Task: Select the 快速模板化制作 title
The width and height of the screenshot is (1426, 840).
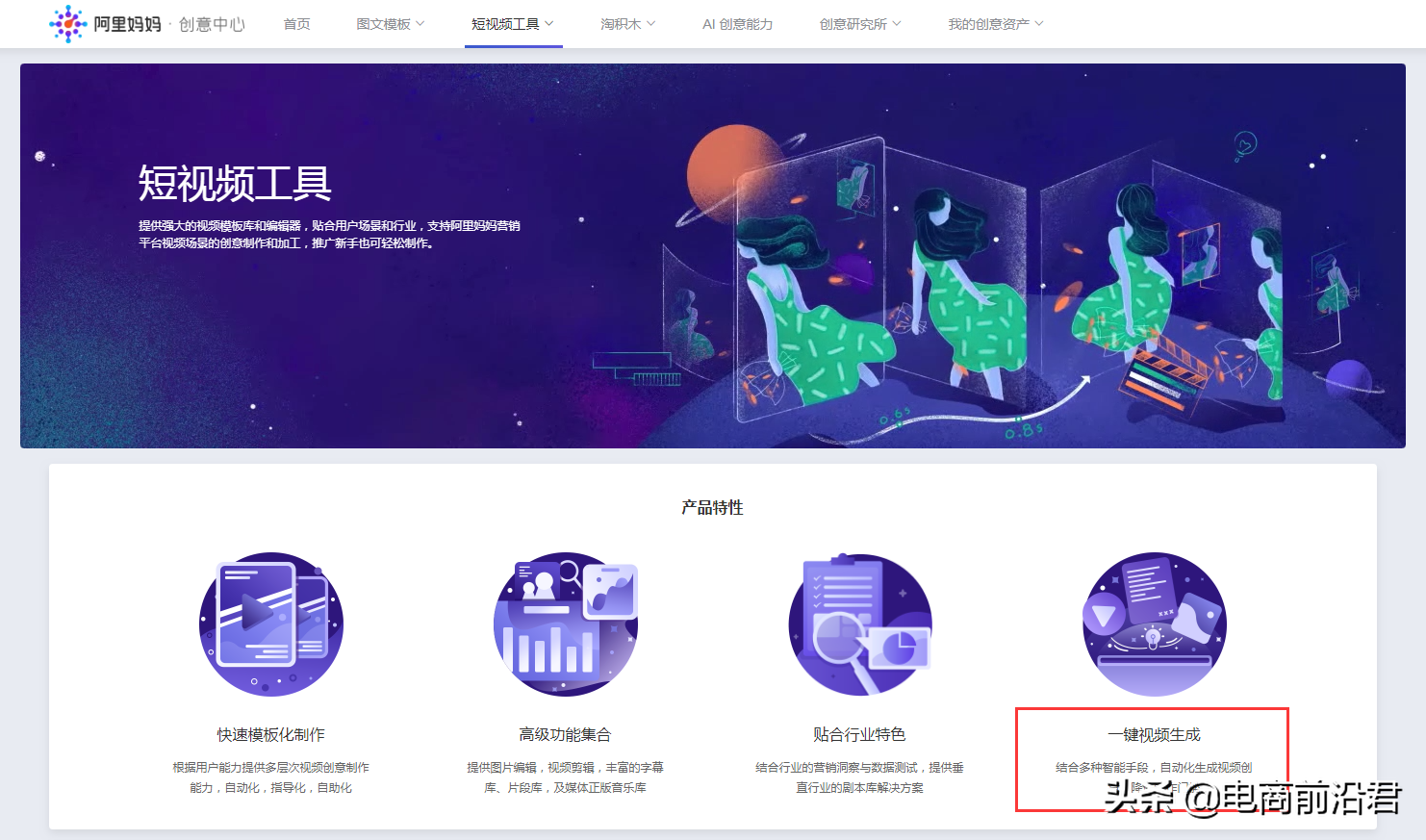Action: point(270,735)
